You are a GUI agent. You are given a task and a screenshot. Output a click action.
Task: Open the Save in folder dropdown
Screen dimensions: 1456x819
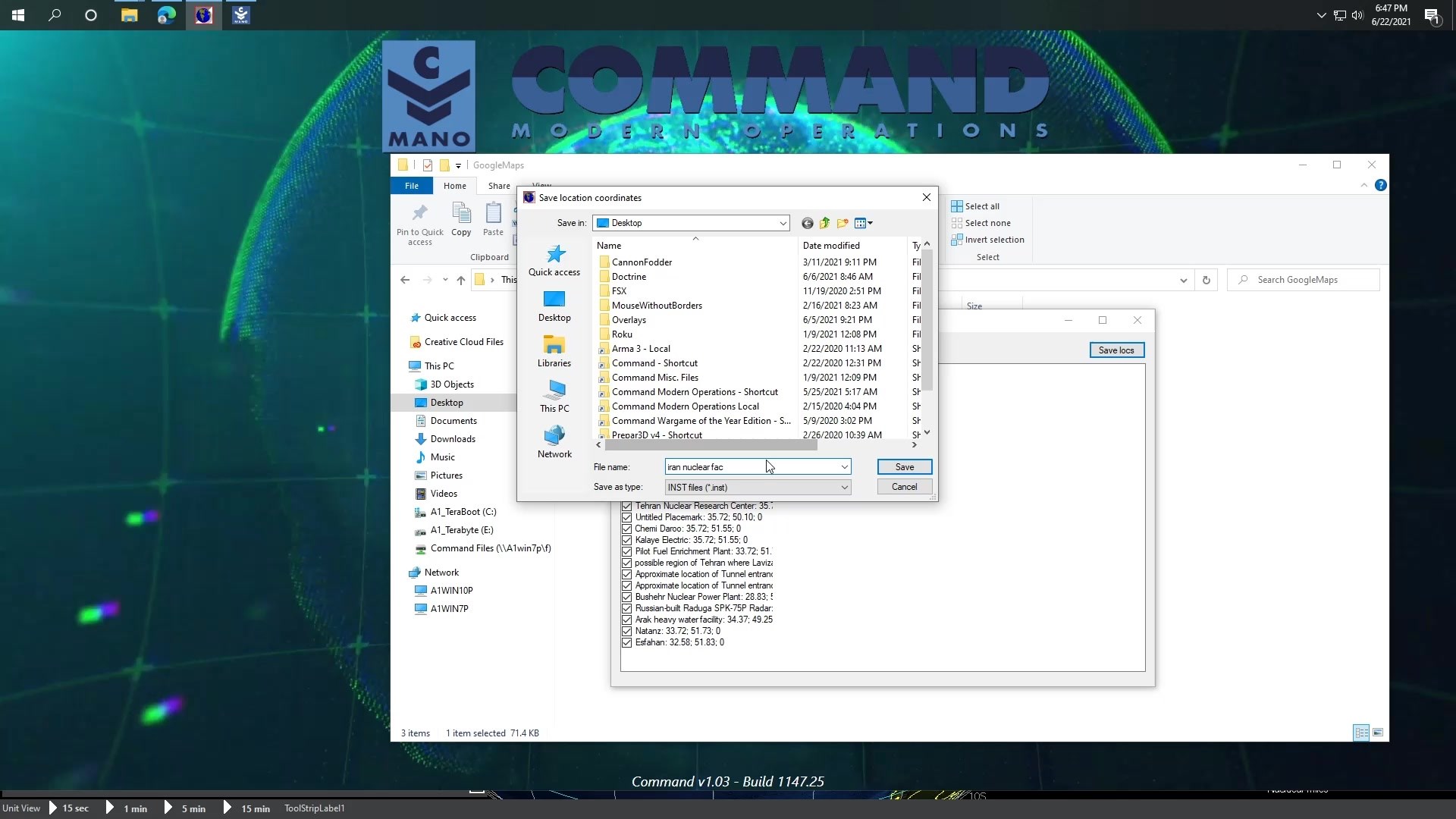pos(783,223)
